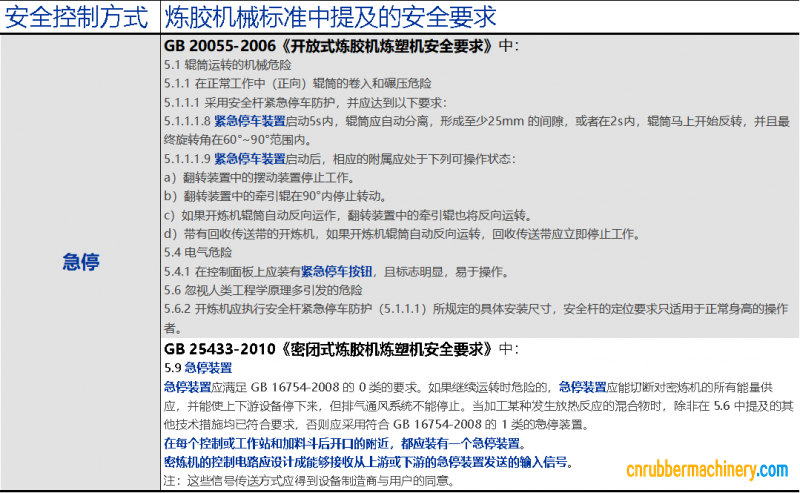Click the blue sentence starting '密炼机的控制电路应设计成'

pyautogui.click(x=368, y=462)
